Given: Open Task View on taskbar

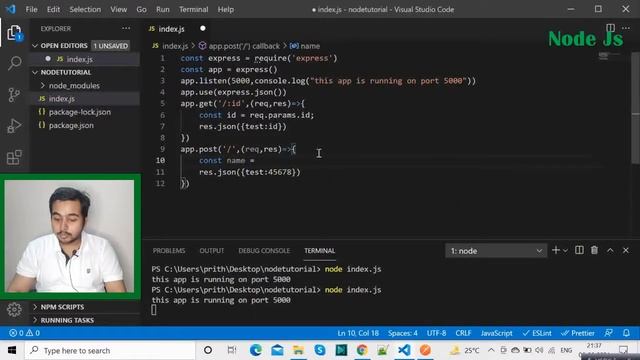Looking at the screenshot, I should [x=231, y=350].
